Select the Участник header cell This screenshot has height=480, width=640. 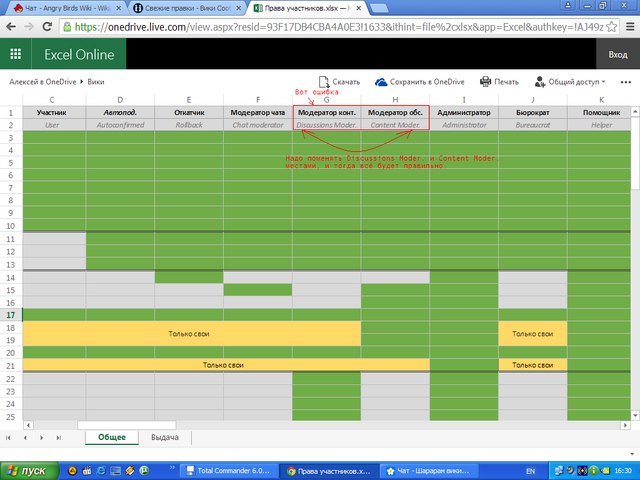(52, 113)
